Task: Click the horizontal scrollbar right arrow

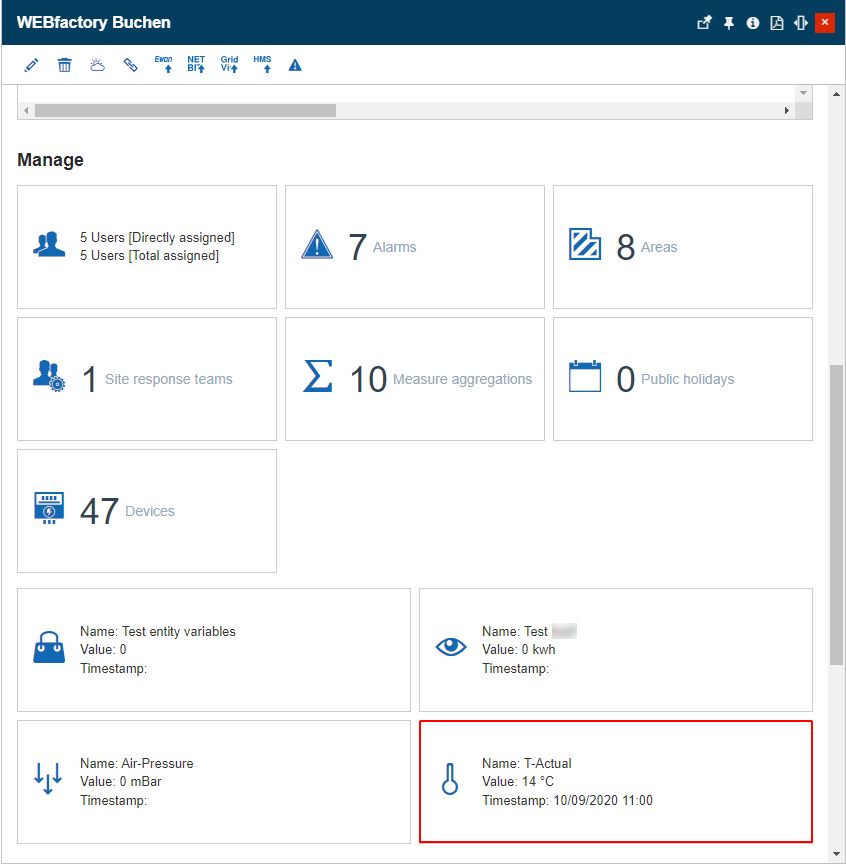Action: click(x=787, y=111)
